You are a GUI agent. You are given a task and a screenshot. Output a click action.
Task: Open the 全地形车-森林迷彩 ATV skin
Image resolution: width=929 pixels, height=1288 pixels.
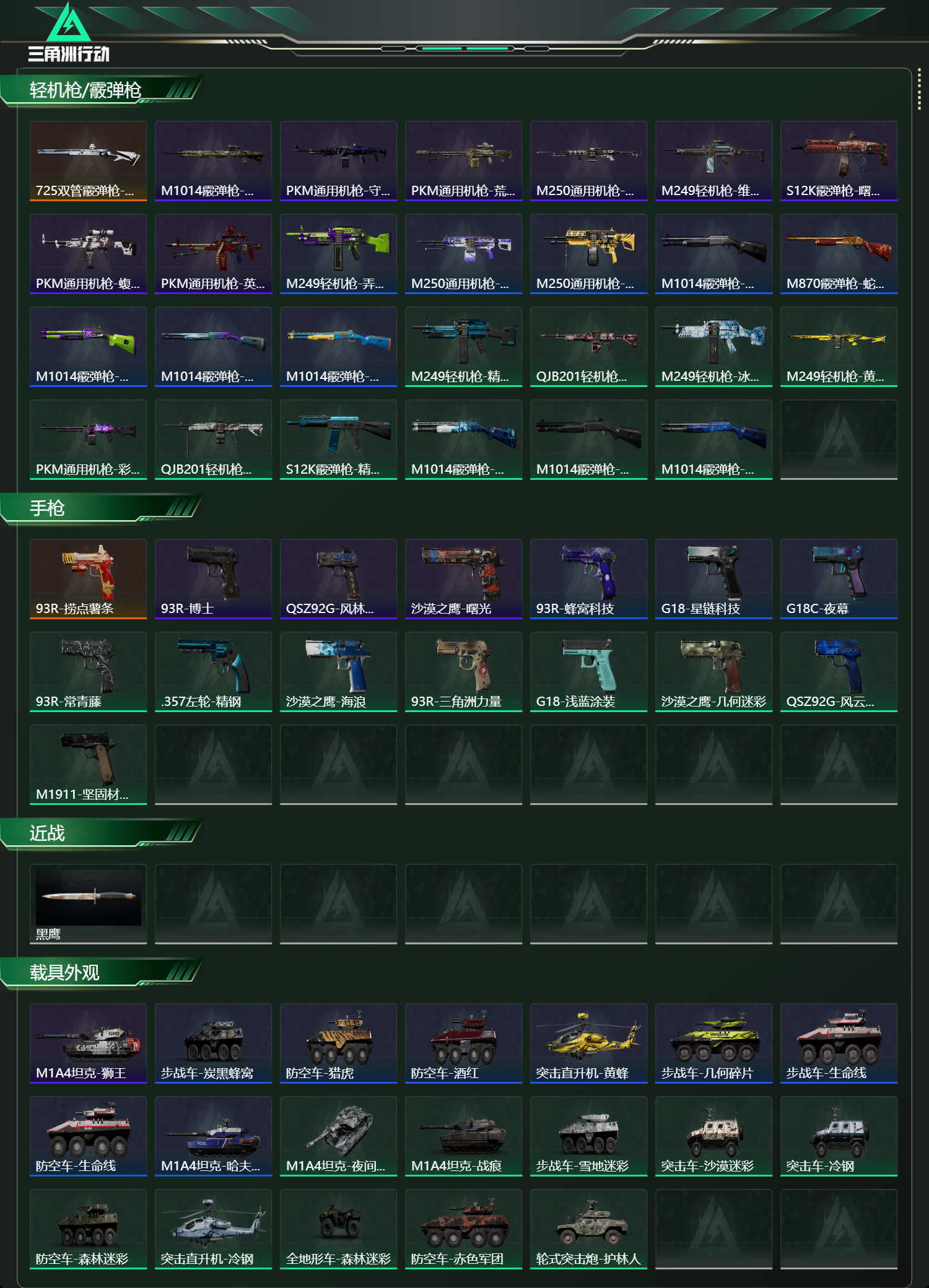(338, 1229)
